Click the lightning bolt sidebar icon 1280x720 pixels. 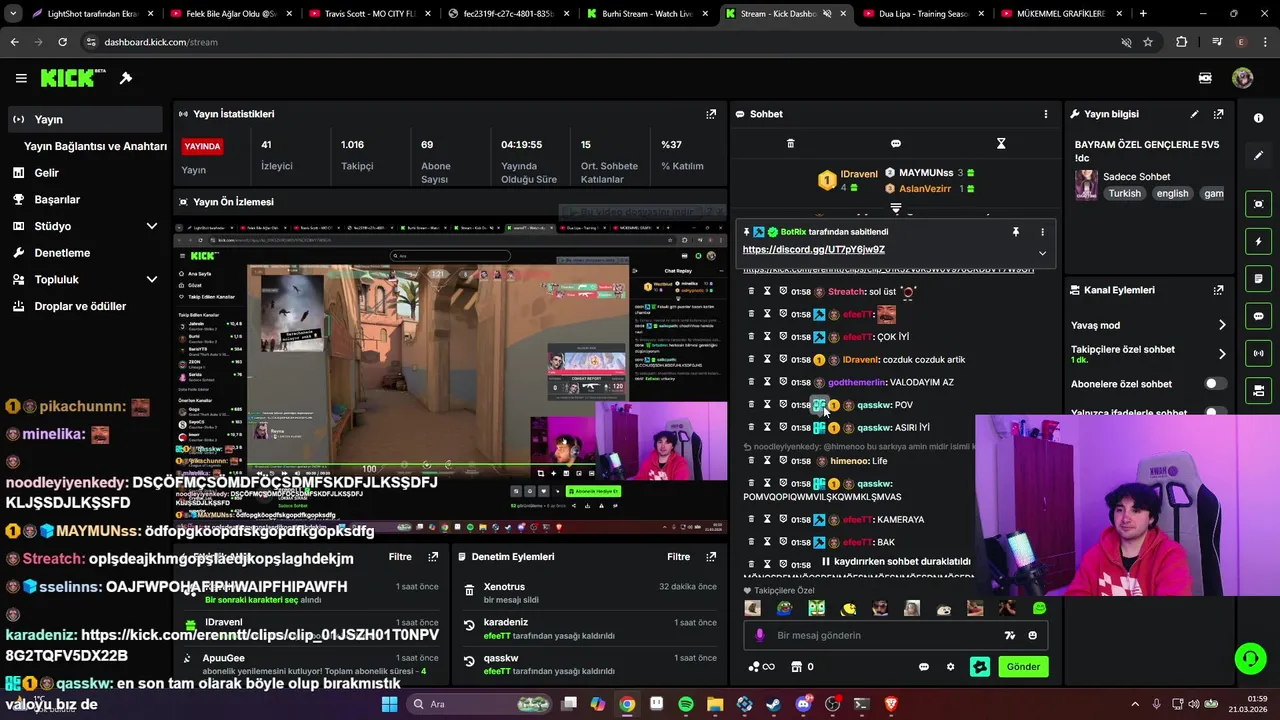1258,241
